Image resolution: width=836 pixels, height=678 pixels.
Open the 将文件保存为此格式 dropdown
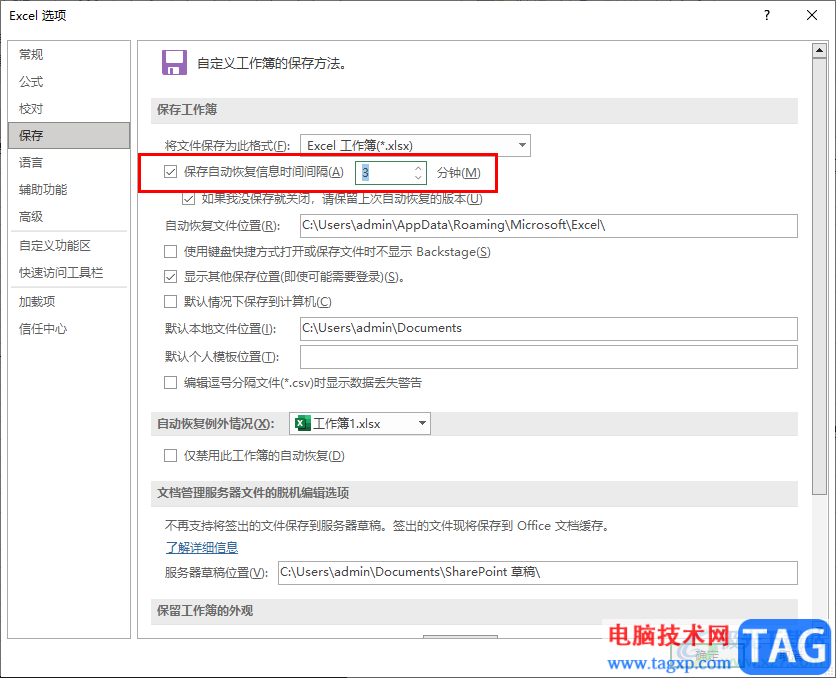tap(415, 146)
